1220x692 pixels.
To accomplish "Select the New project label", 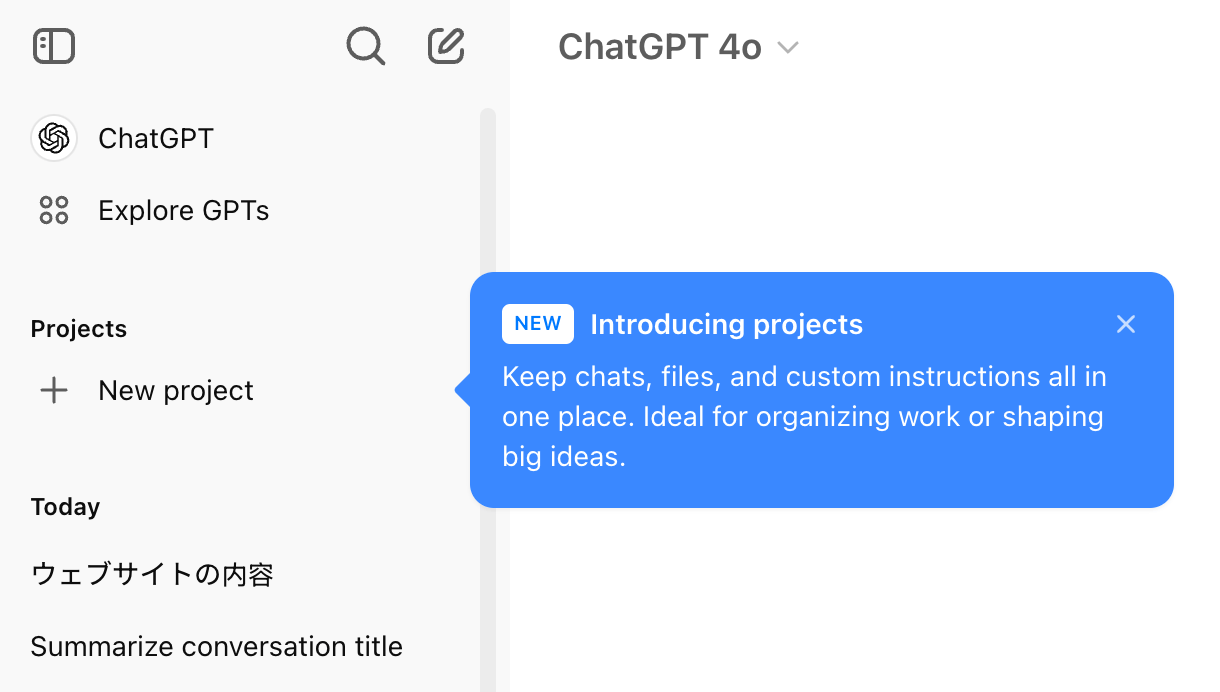I will coord(176,390).
